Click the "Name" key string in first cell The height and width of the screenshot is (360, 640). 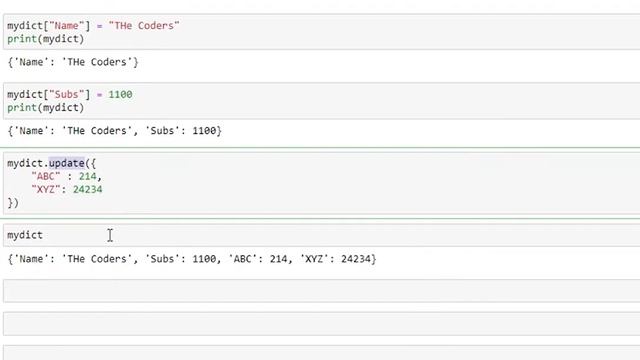pyautogui.click(x=67, y=26)
